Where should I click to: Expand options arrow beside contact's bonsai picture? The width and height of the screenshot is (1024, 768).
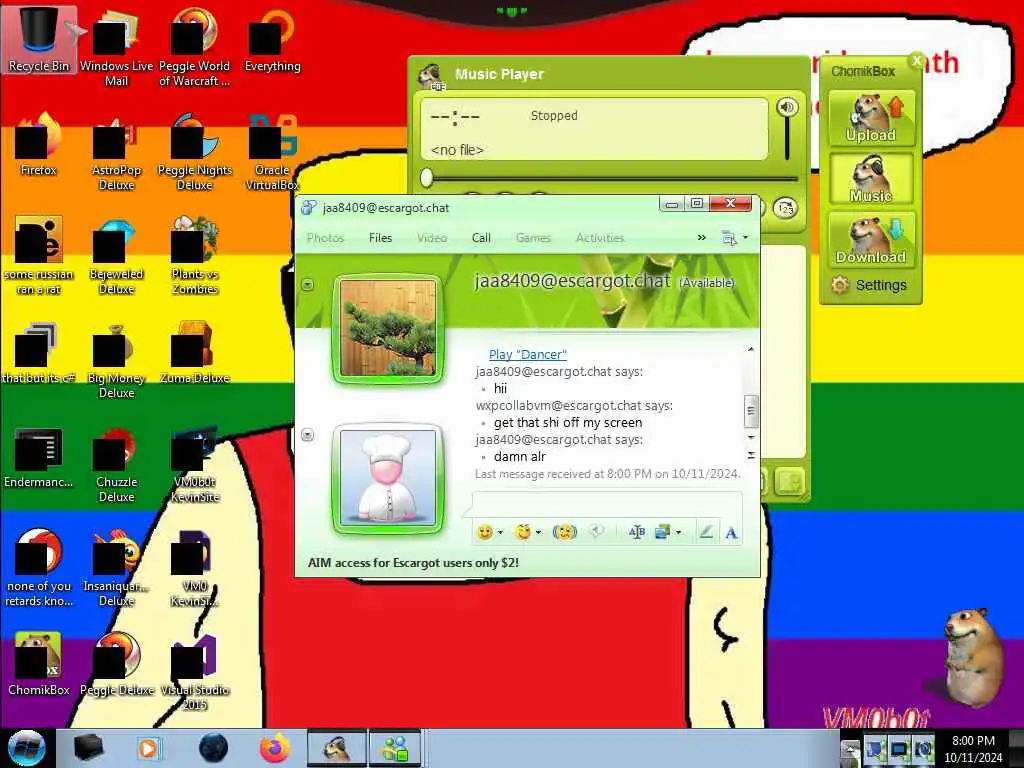click(308, 285)
